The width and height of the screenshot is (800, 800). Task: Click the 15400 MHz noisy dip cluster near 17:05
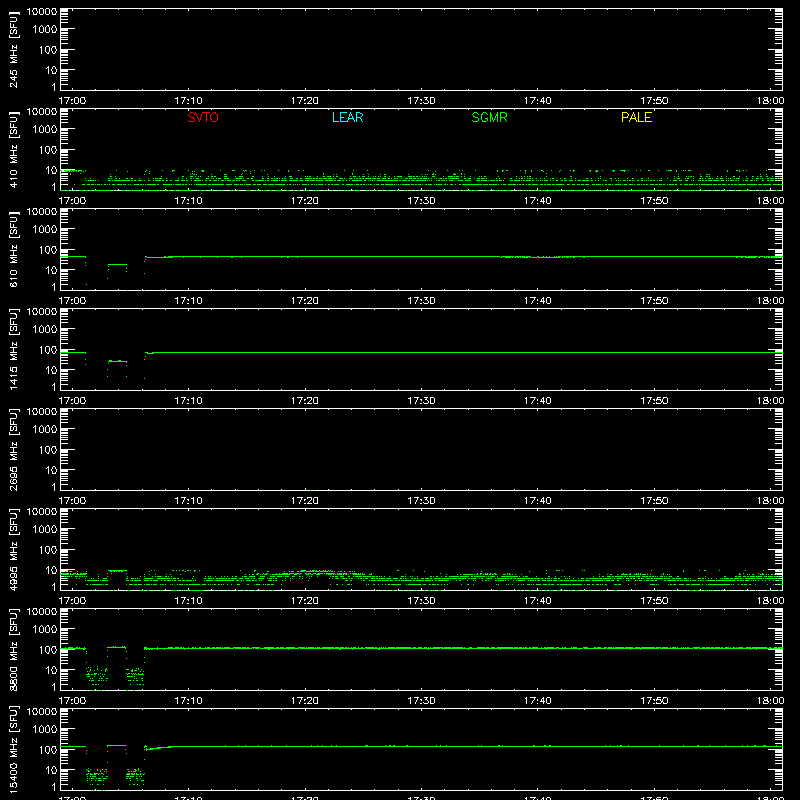[x=135, y=777]
